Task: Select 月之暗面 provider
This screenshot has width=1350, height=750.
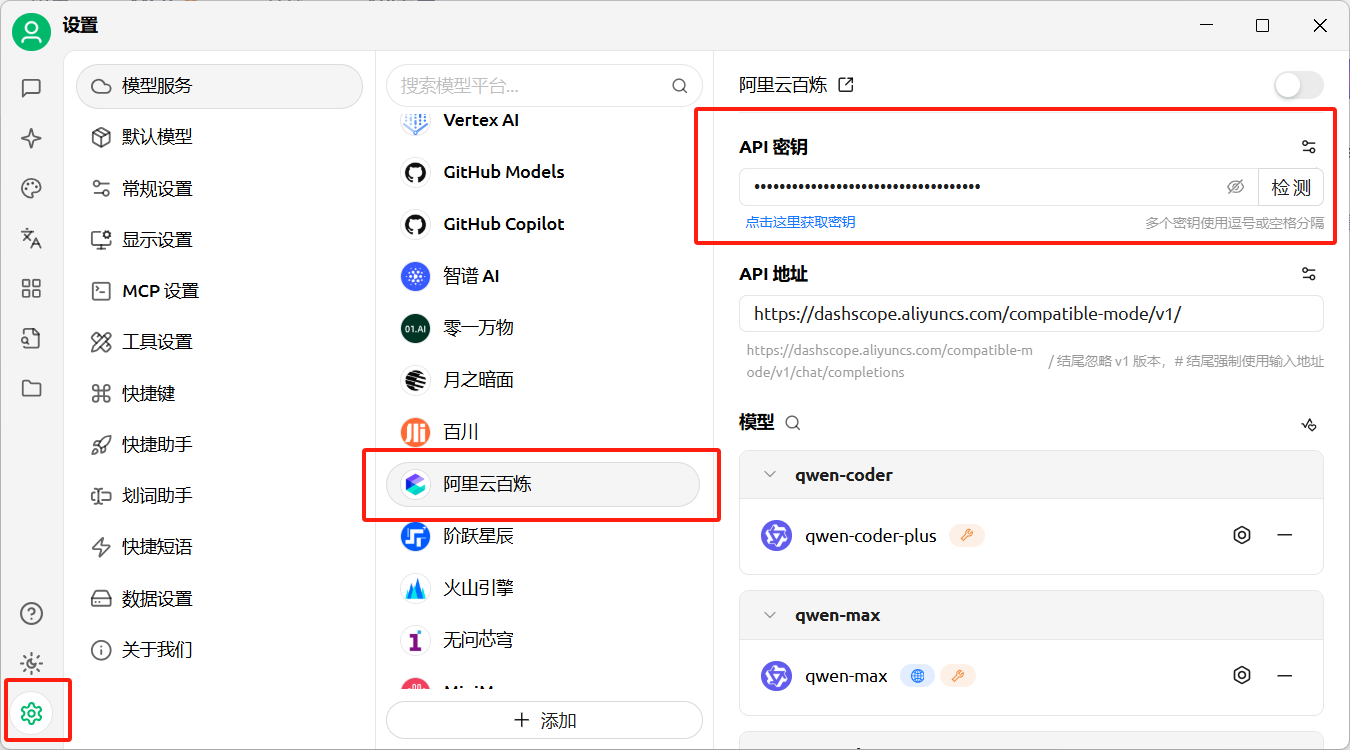Action: coord(543,380)
